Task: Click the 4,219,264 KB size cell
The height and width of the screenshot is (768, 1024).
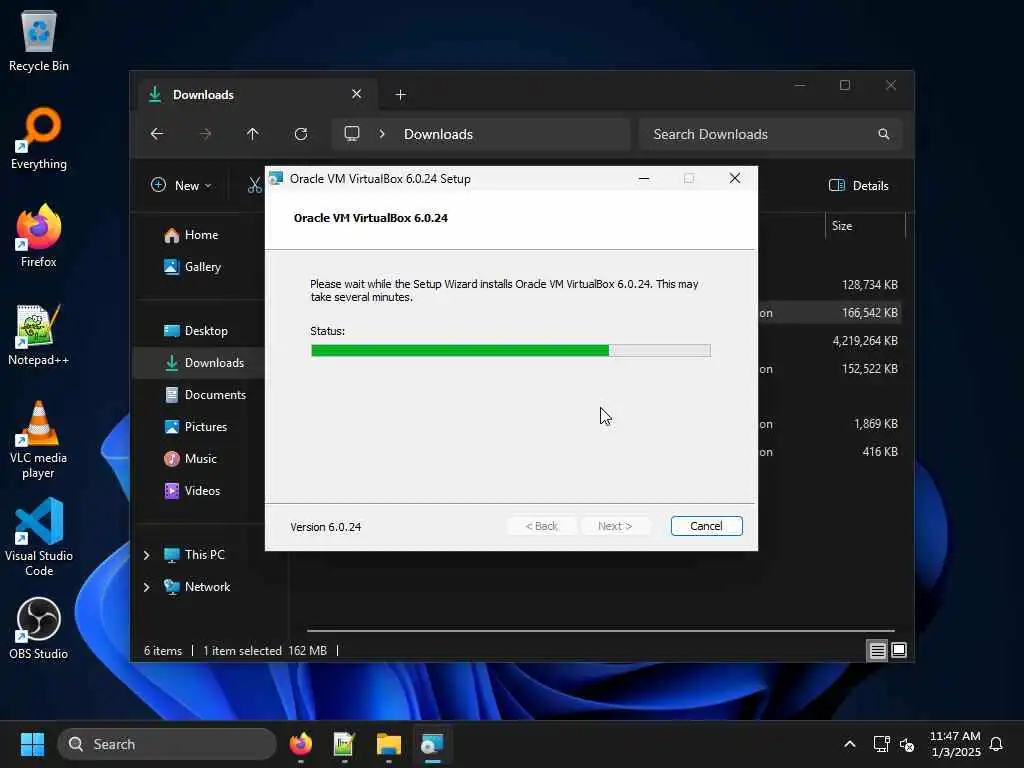Action: (x=865, y=341)
